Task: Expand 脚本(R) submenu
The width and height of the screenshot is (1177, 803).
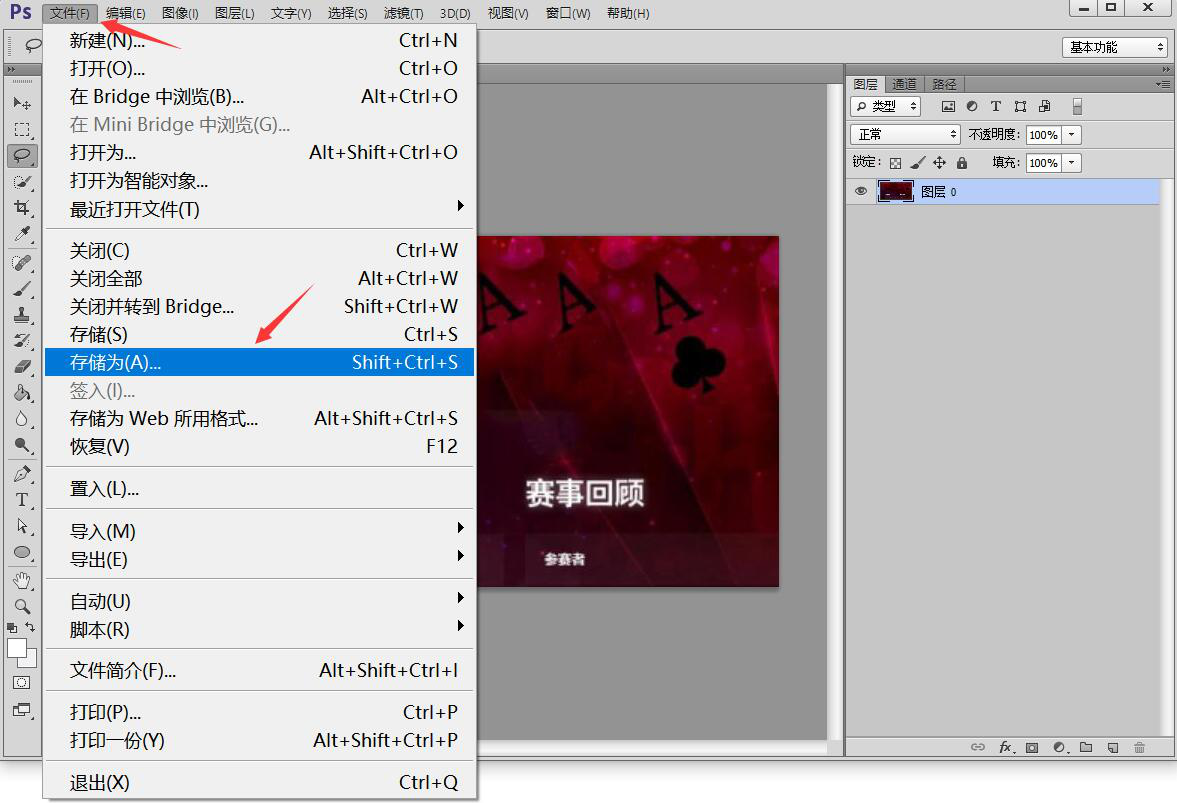Action: pyautogui.click(x=259, y=629)
